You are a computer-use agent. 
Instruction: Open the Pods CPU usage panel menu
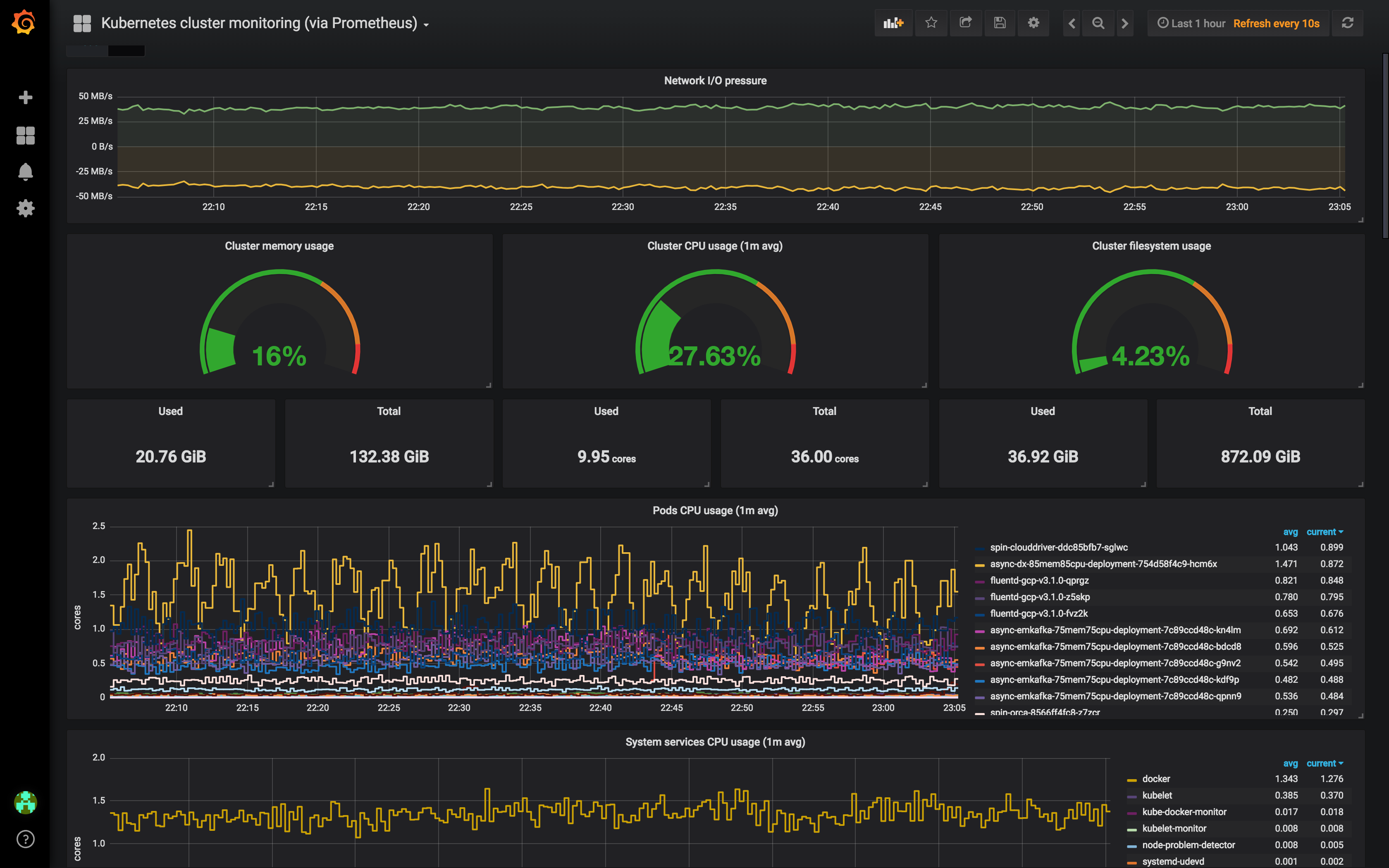pyautogui.click(x=715, y=510)
